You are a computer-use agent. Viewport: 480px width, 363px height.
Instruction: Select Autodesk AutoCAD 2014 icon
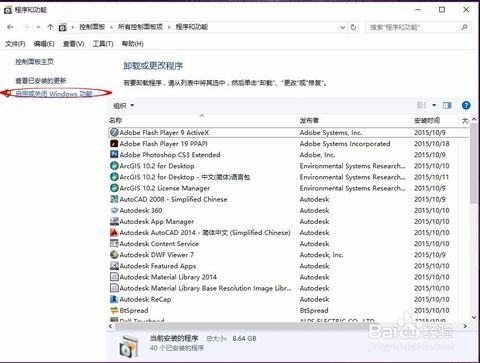point(114,233)
